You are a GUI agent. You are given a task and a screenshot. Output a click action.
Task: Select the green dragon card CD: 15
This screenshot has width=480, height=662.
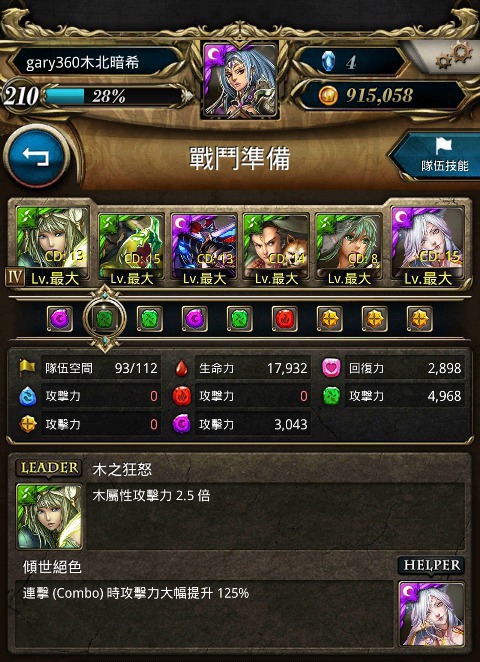click(131, 249)
